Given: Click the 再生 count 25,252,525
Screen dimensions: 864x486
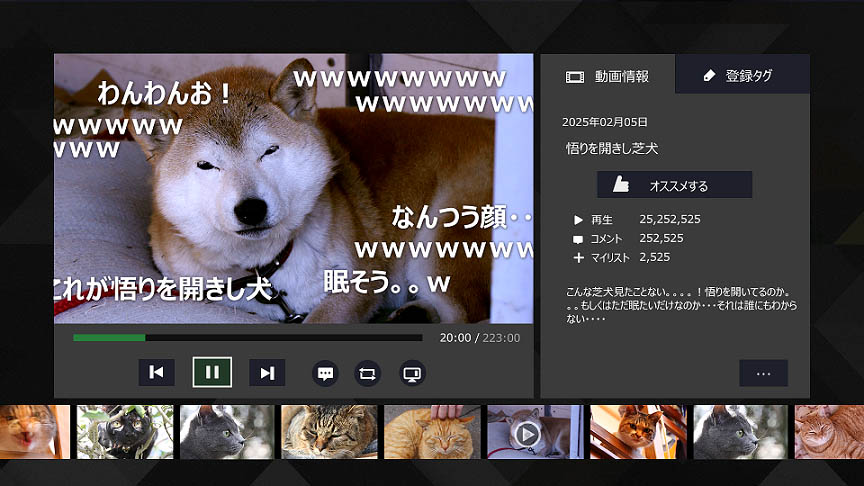Looking at the screenshot, I should click(x=669, y=219).
